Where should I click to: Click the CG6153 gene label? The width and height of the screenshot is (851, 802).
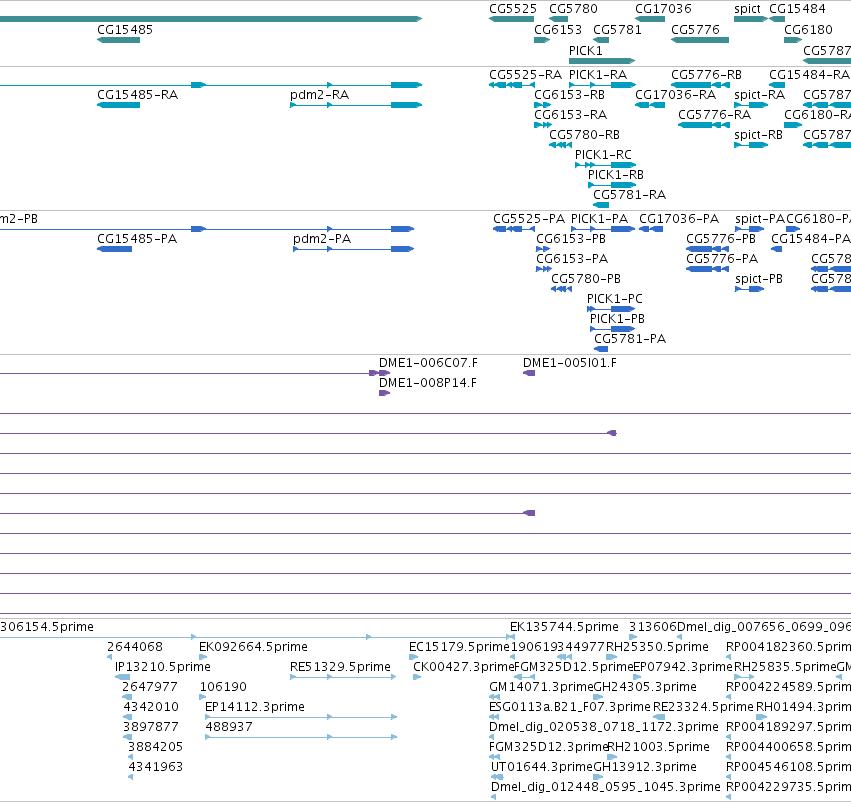[558, 30]
